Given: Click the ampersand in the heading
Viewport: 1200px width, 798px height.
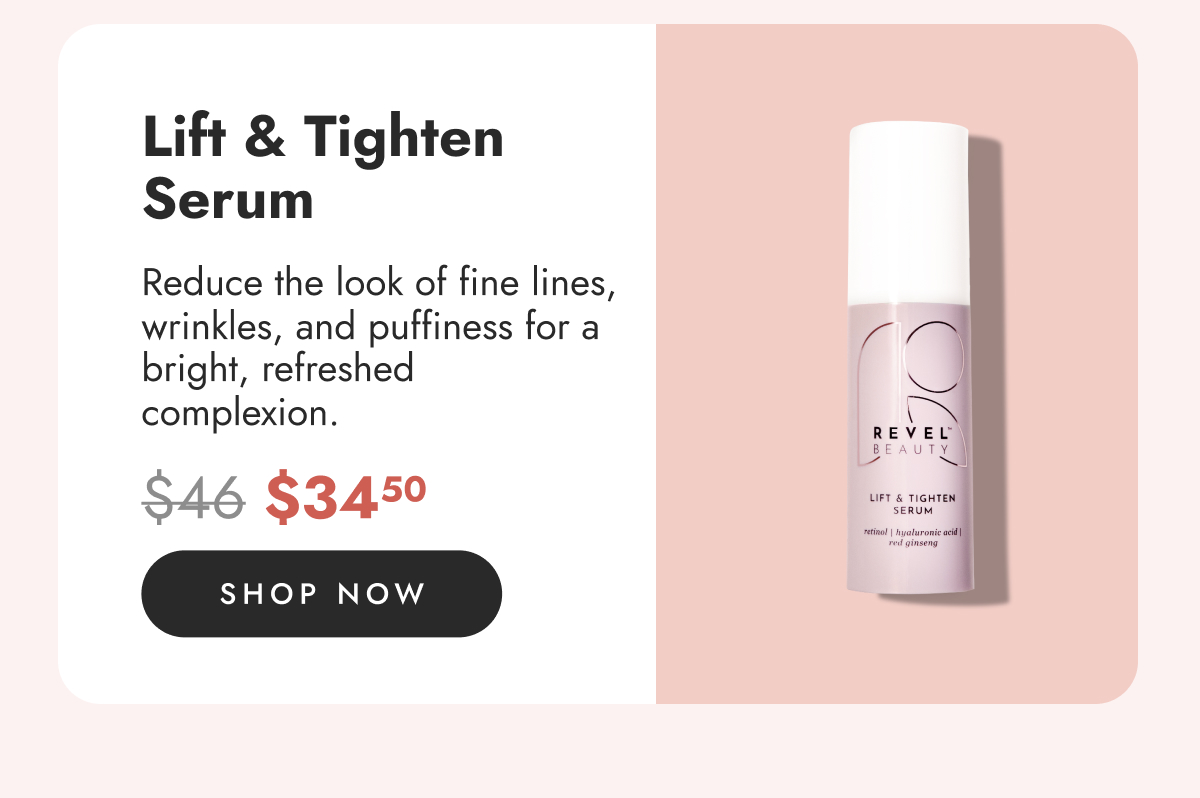Looking at the screenshot, I should [263, 139].
